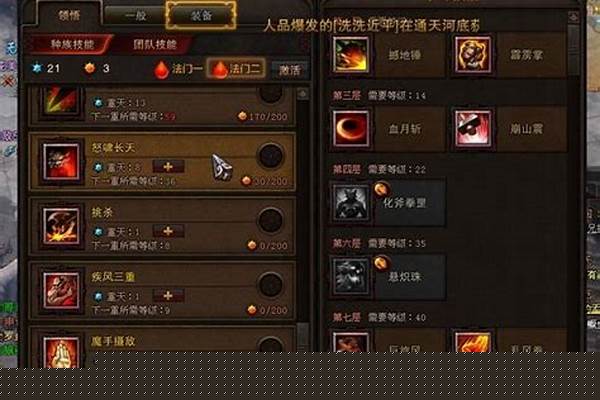
Task: Increase 疾风三重 level with plus button
Action: [x=168, y=296]
